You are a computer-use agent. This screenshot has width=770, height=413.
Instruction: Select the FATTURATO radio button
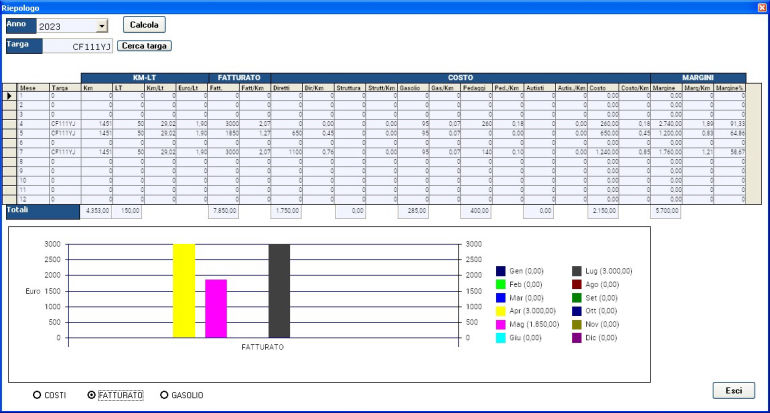(91, 395)
